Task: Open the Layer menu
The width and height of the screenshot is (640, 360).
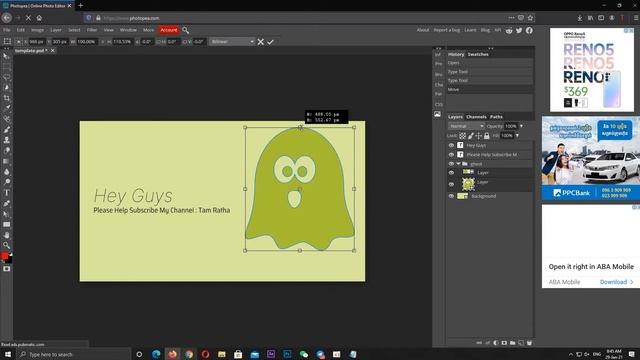Action: tap(56, 30)
